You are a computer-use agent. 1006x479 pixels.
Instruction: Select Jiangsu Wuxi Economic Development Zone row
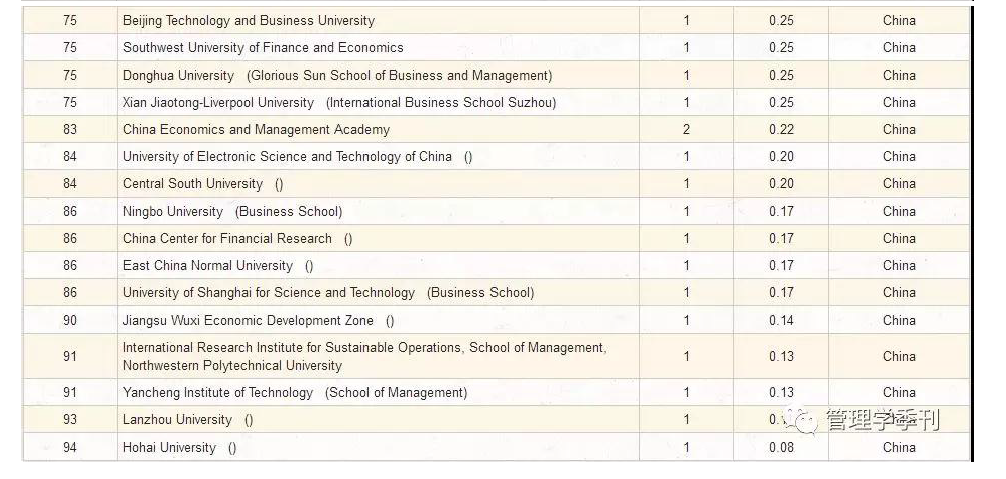(x=496, y=320)
